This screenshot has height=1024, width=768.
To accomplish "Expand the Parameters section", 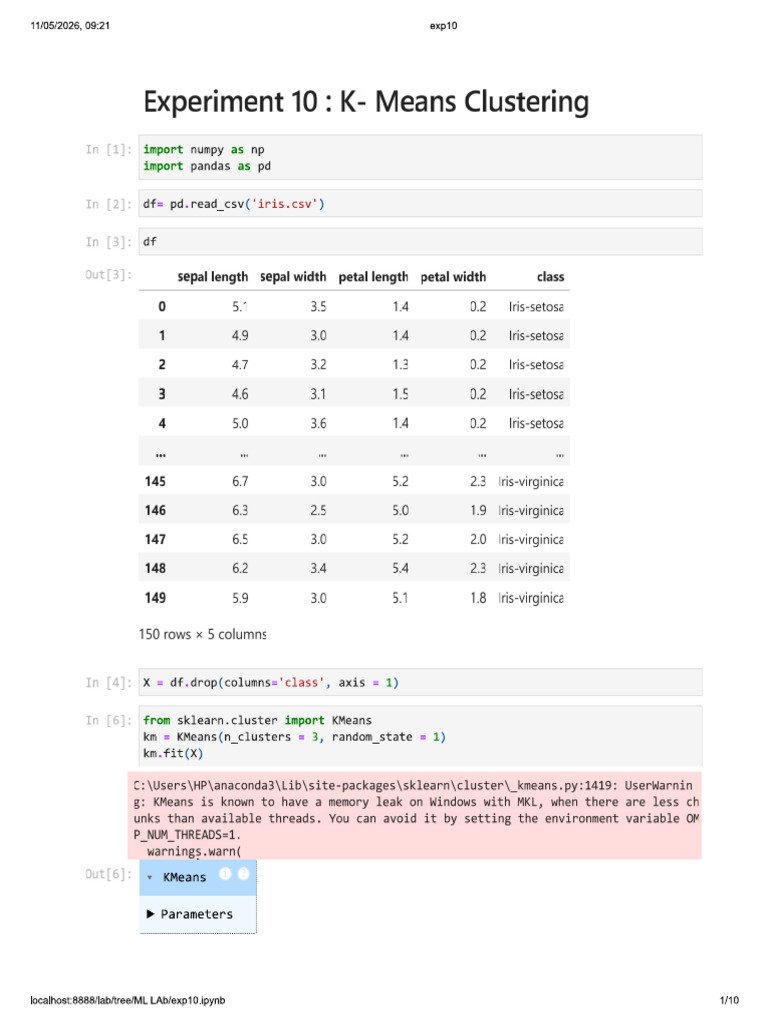I will pyautogui.click(x=190, y=914).
